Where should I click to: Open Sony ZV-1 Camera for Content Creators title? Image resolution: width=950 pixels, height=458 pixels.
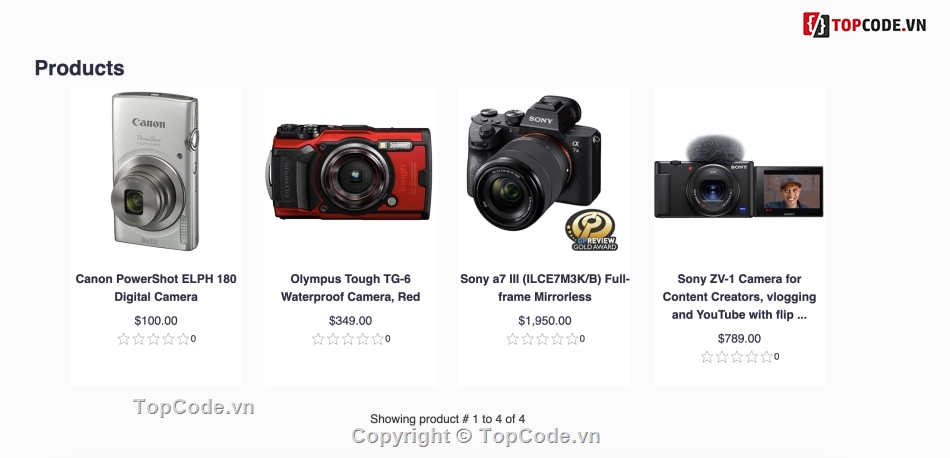click(739, 297)
